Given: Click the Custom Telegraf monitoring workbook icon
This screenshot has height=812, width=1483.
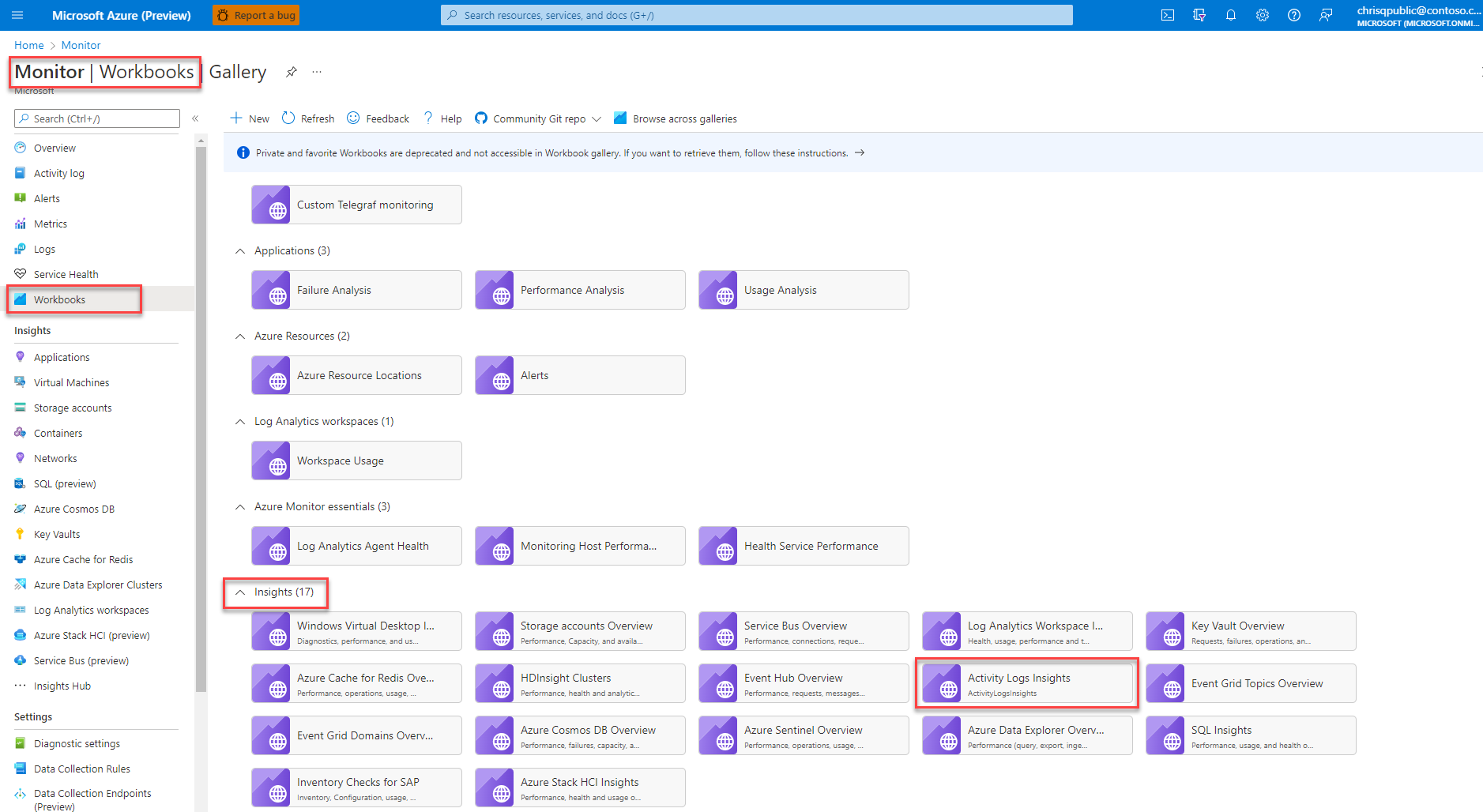Looking at the screenshot, I should [x=271, y=205].
